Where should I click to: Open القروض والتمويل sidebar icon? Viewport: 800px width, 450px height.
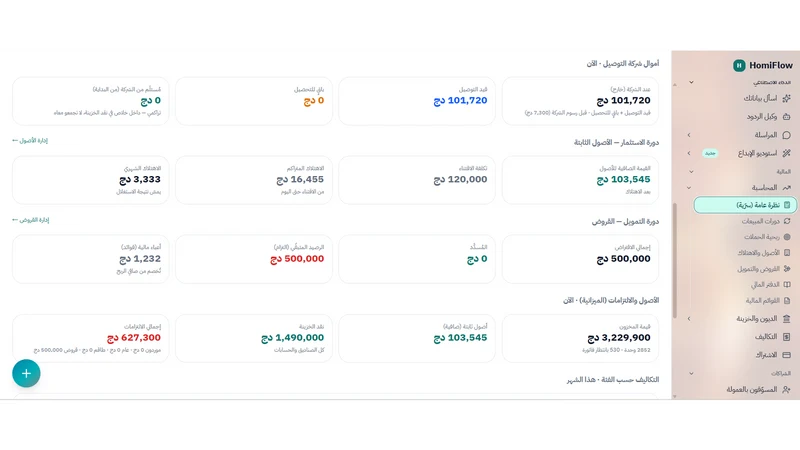point(787,269)
